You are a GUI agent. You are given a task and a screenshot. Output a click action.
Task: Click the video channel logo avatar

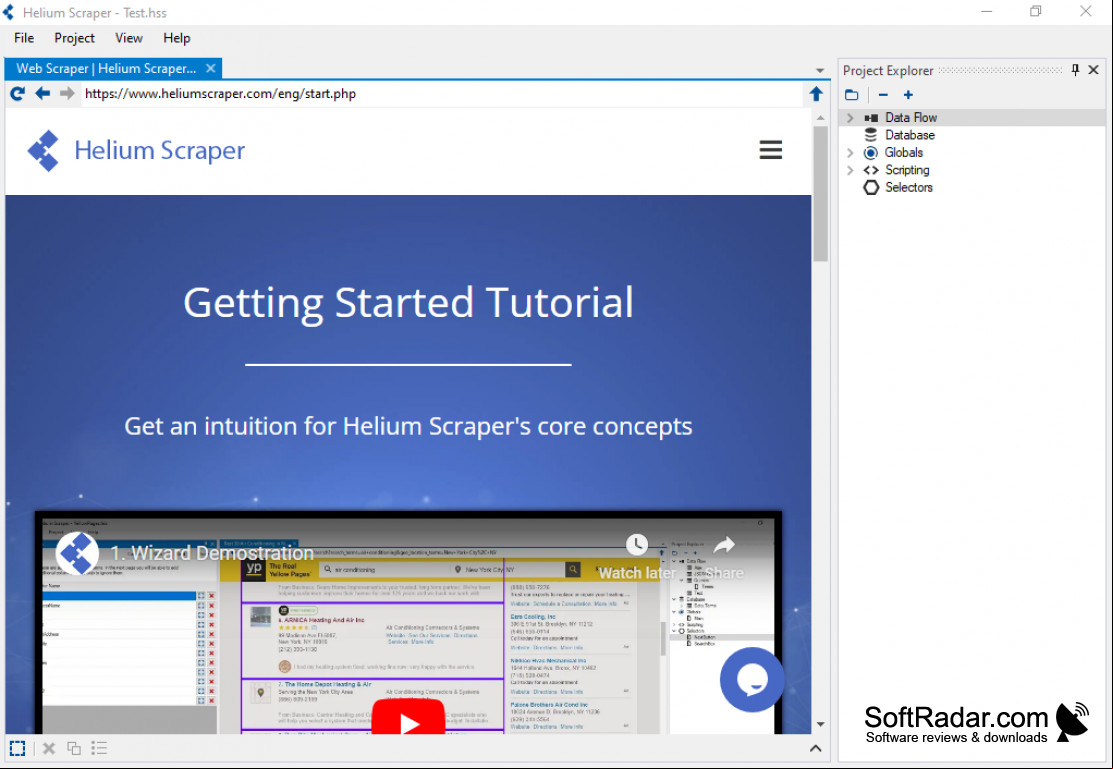[x=77, y=553]
